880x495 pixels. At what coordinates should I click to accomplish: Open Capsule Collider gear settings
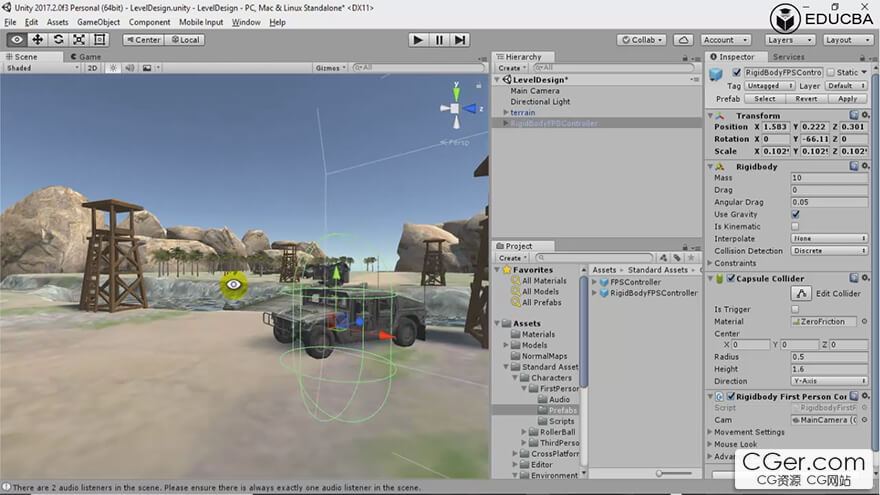[865, 278]
